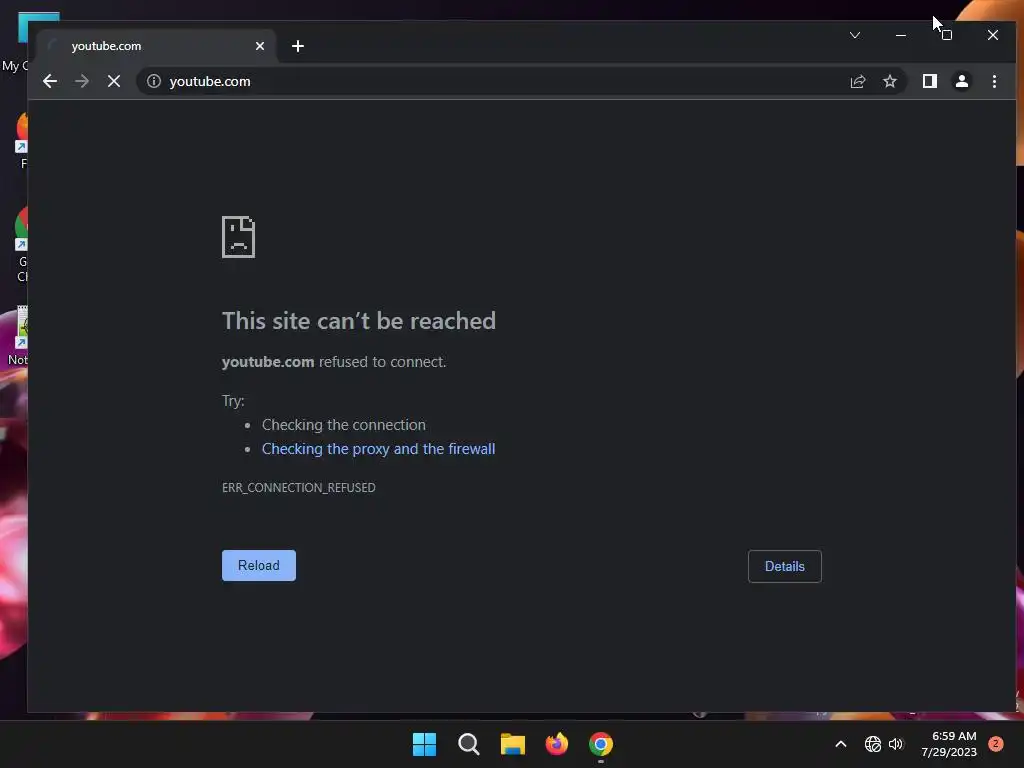View site information icon in address bar

(153, 81)
